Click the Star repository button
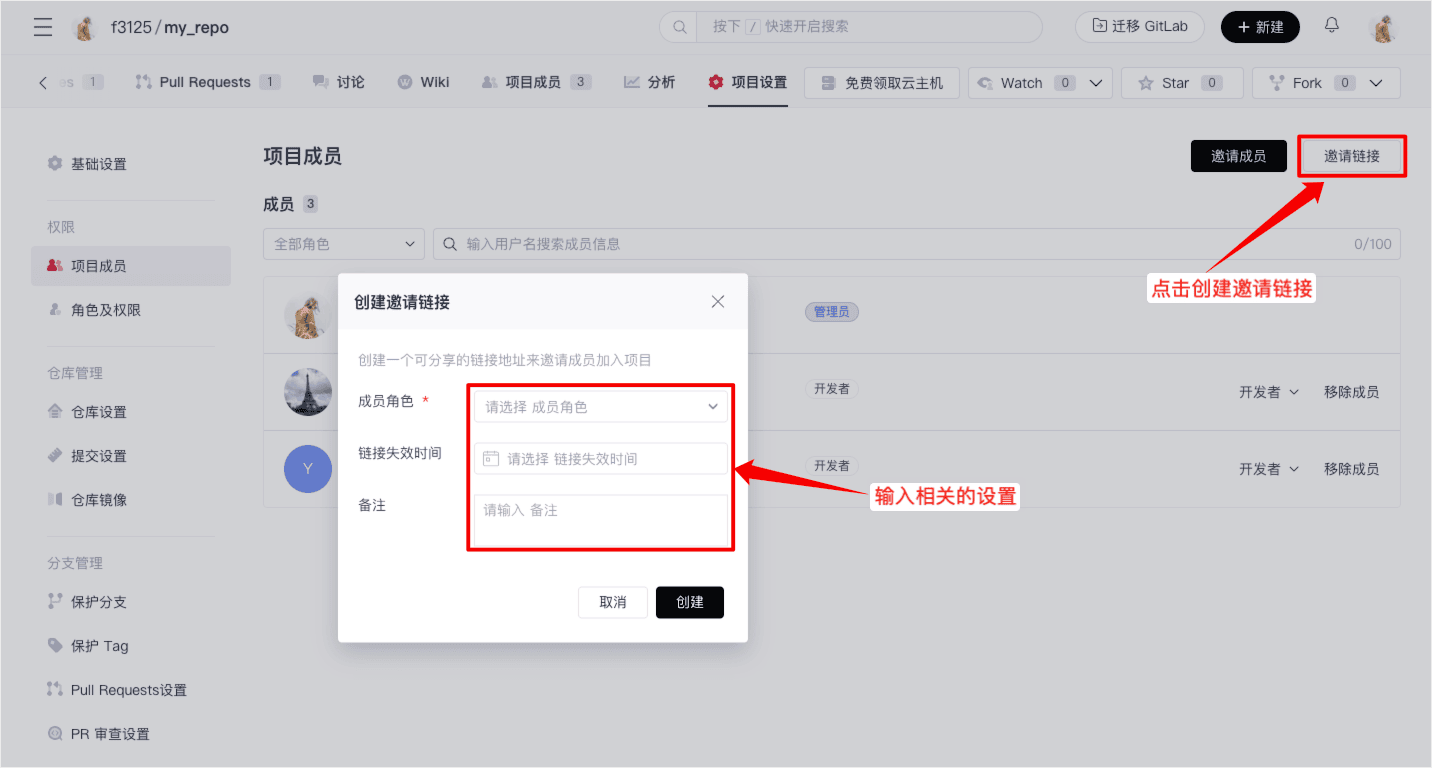Viewport: 1432px width, 768px height. click(x=1181, y=83)
